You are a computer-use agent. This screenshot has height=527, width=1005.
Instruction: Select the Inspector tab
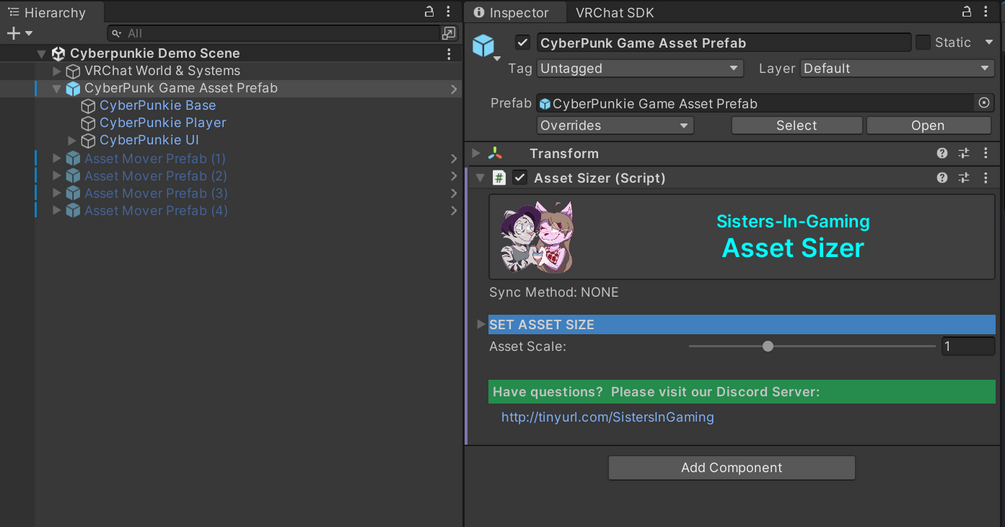tap(512, 13)
